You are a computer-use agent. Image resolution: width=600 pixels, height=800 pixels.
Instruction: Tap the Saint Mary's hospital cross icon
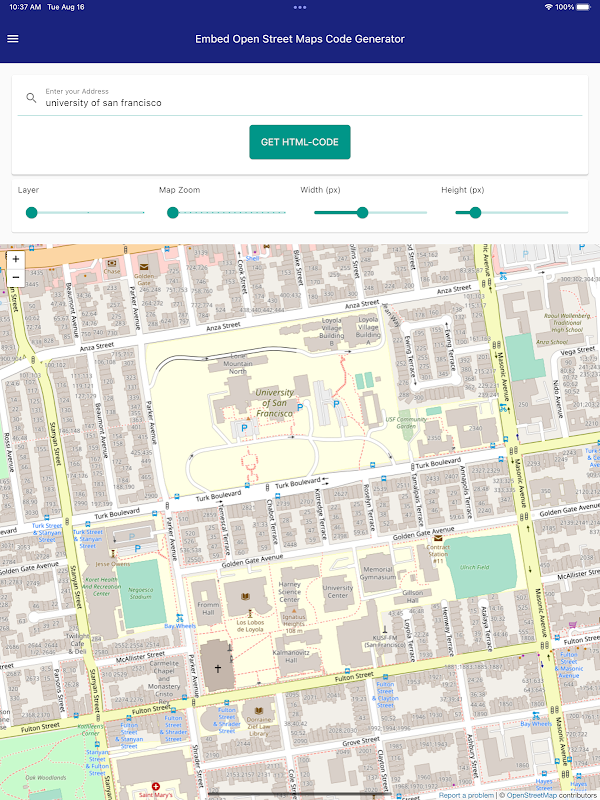(156, 786)
